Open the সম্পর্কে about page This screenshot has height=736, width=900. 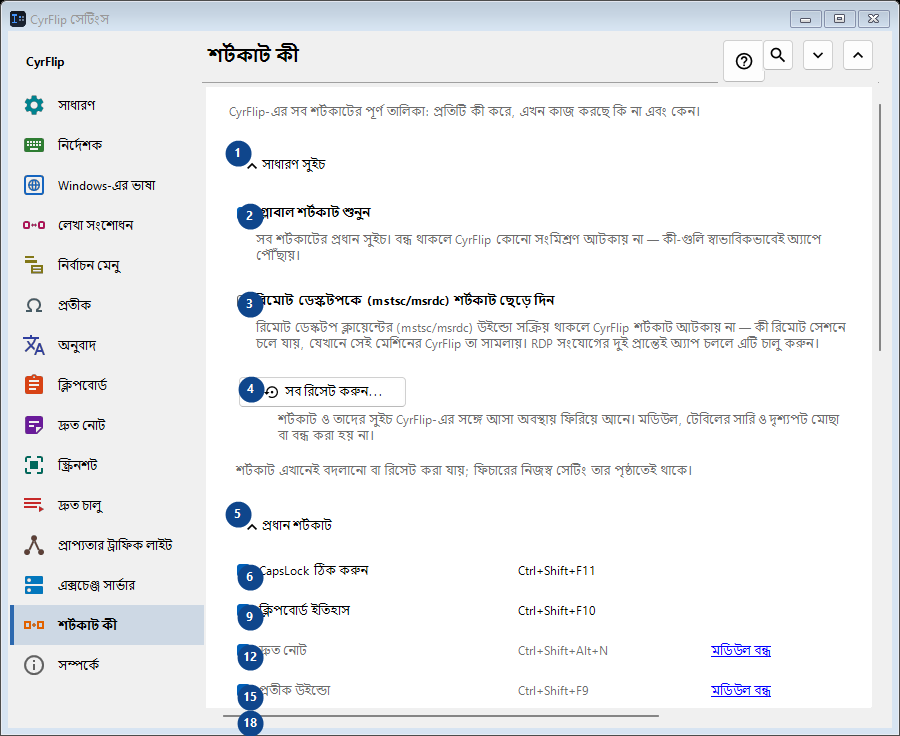tap(107, 665)
